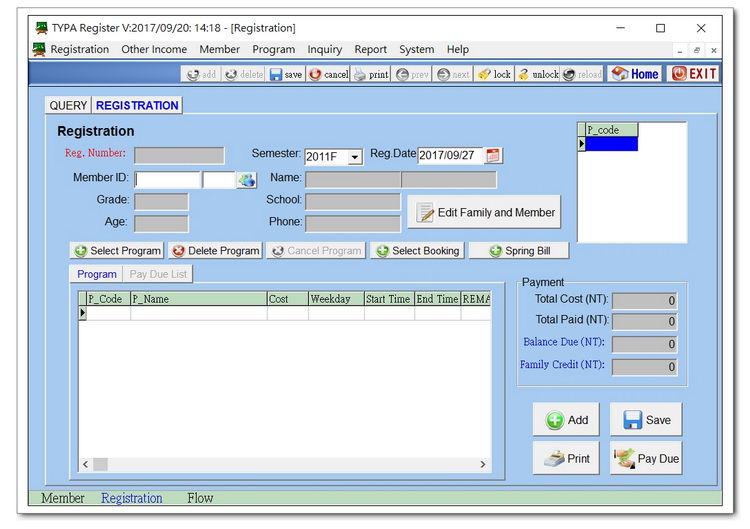
Task: Open the Registration menu
Action: click(79, 49)
